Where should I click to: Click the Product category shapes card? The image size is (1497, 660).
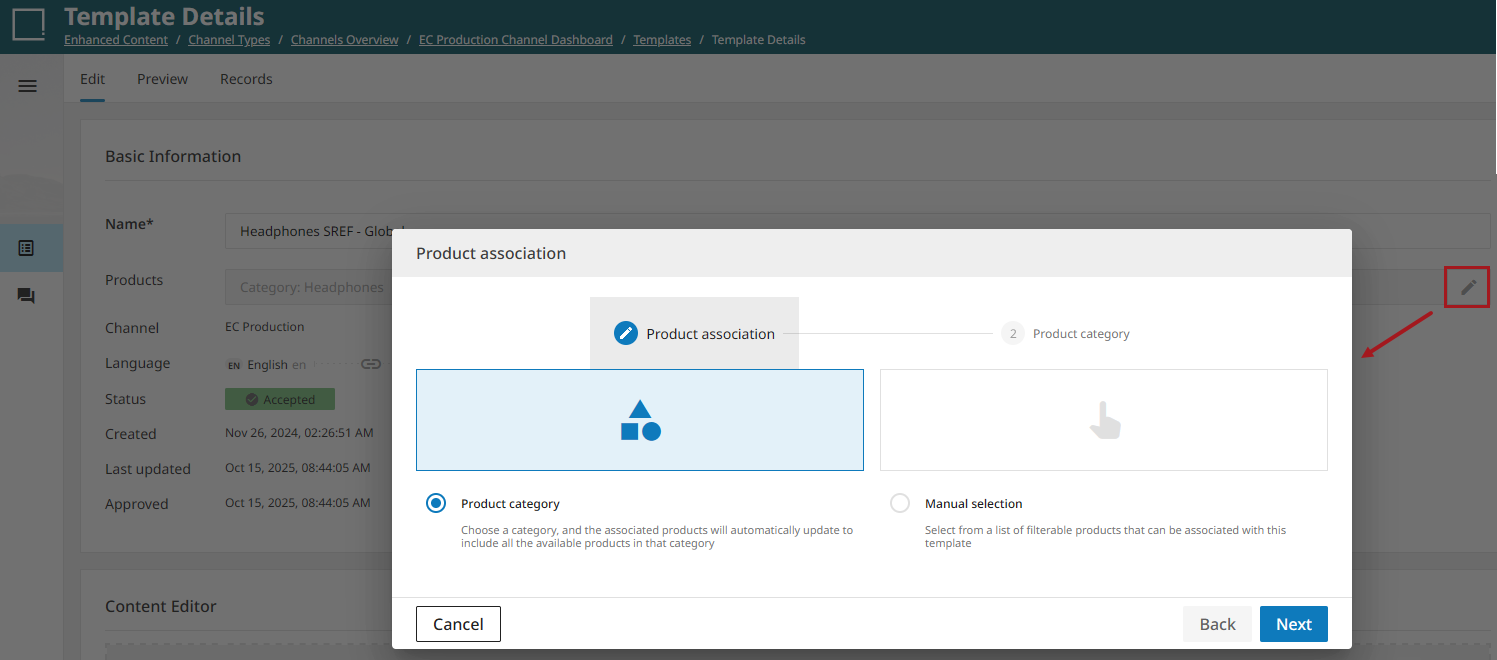639,420
